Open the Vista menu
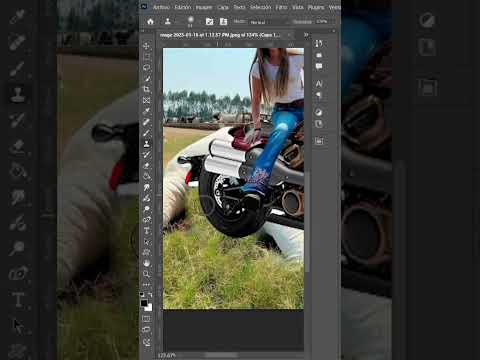The height and width of the screenshot is (360, 480). point(297,7)
